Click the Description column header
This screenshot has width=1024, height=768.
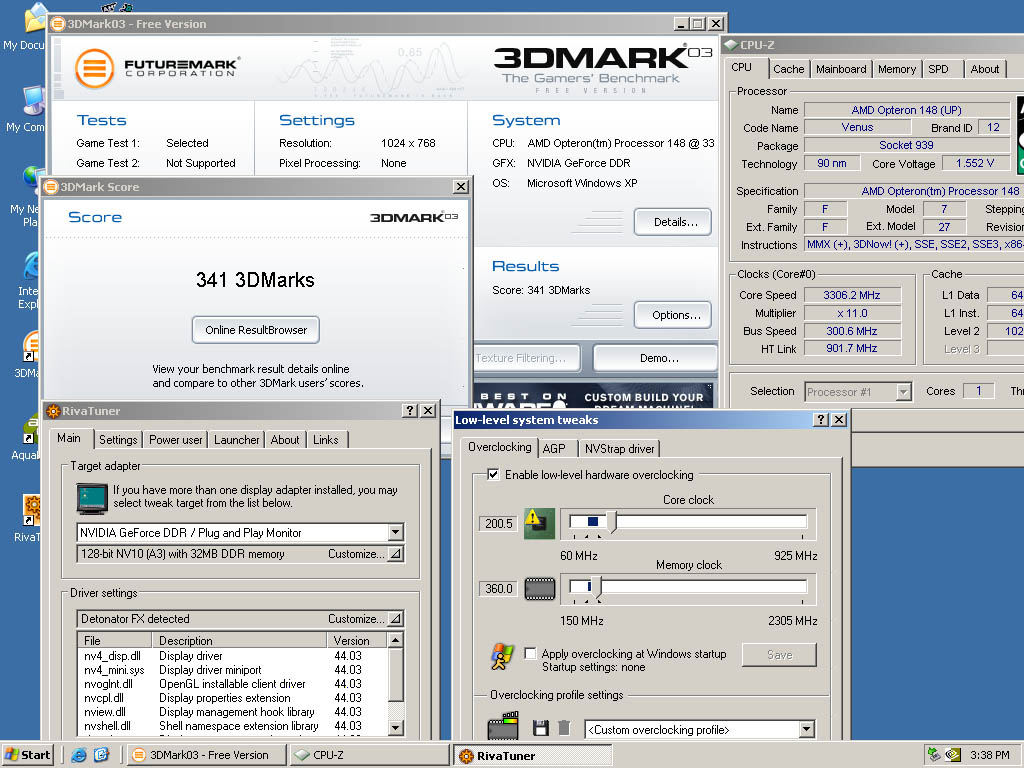[240, 641]
